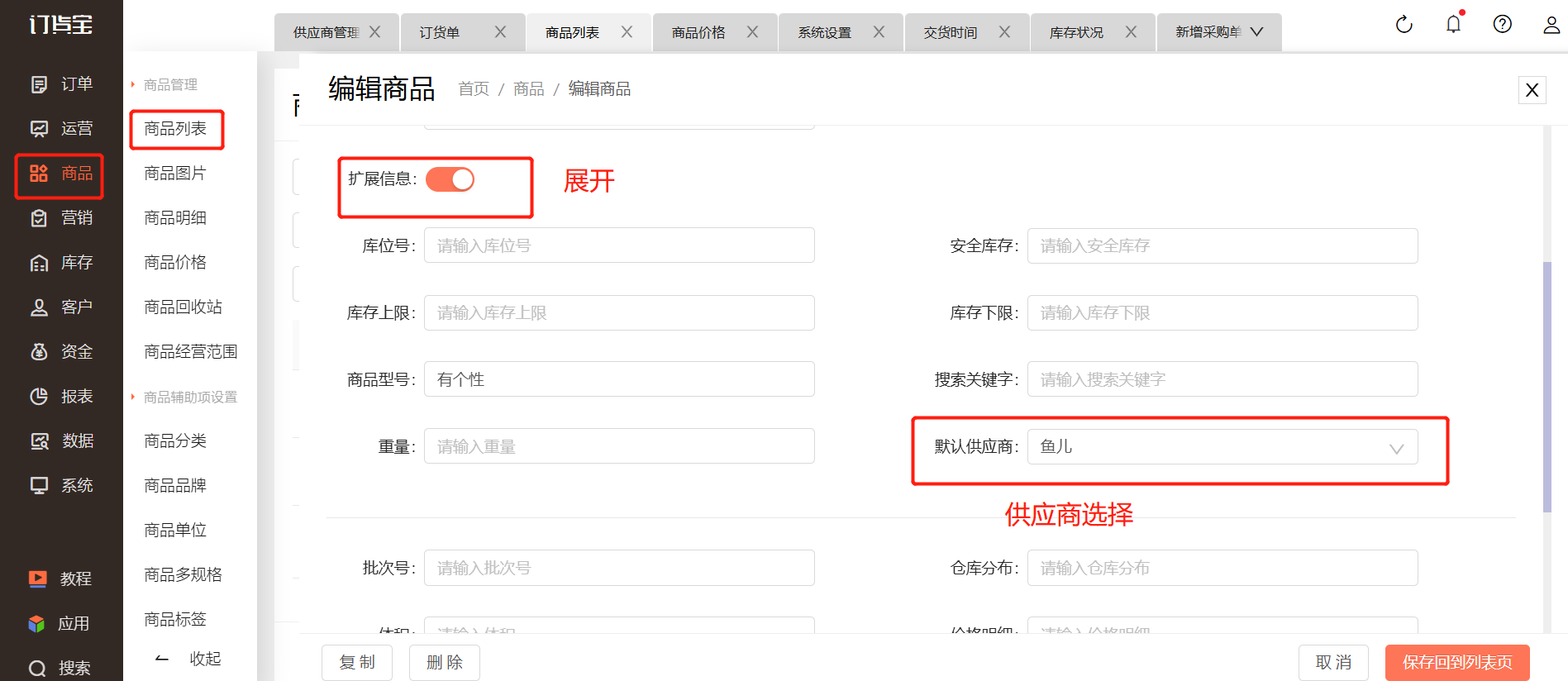The height and width of the screenshot is (681, 1568).
Task: Open 商品明细 in the submenu
Action: click(x=175, y=218)
